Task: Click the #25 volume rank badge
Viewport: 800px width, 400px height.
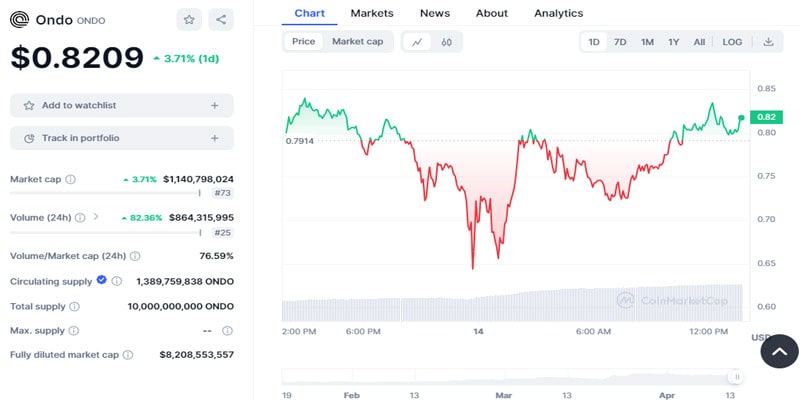Action: point(222,233)
